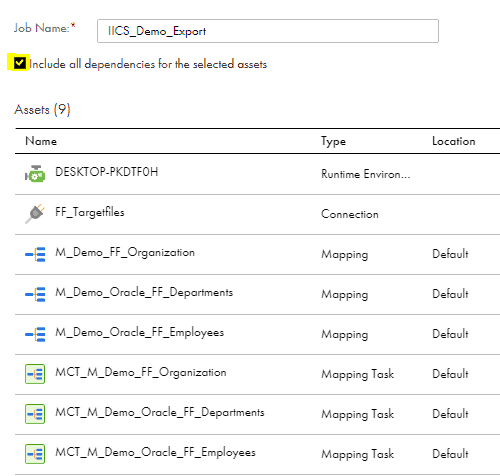The height and width of the screenshot is (476, 500).
Task: Select the M_Demo_Oracle_FF_Departments mapping icon
Action: coord(35,294)
